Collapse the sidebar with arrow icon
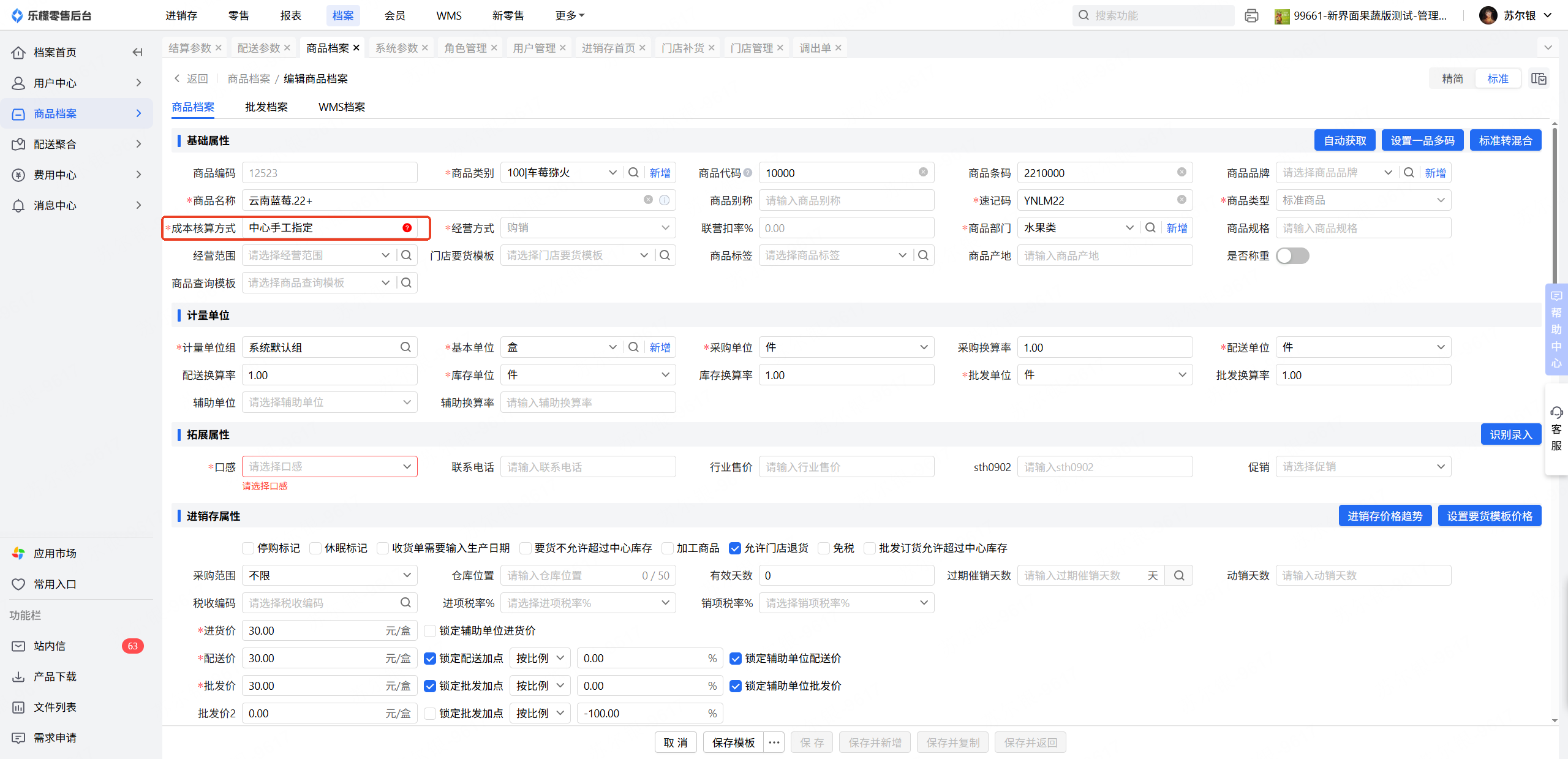Screen dimensions: 1568x759 [137, 52]
